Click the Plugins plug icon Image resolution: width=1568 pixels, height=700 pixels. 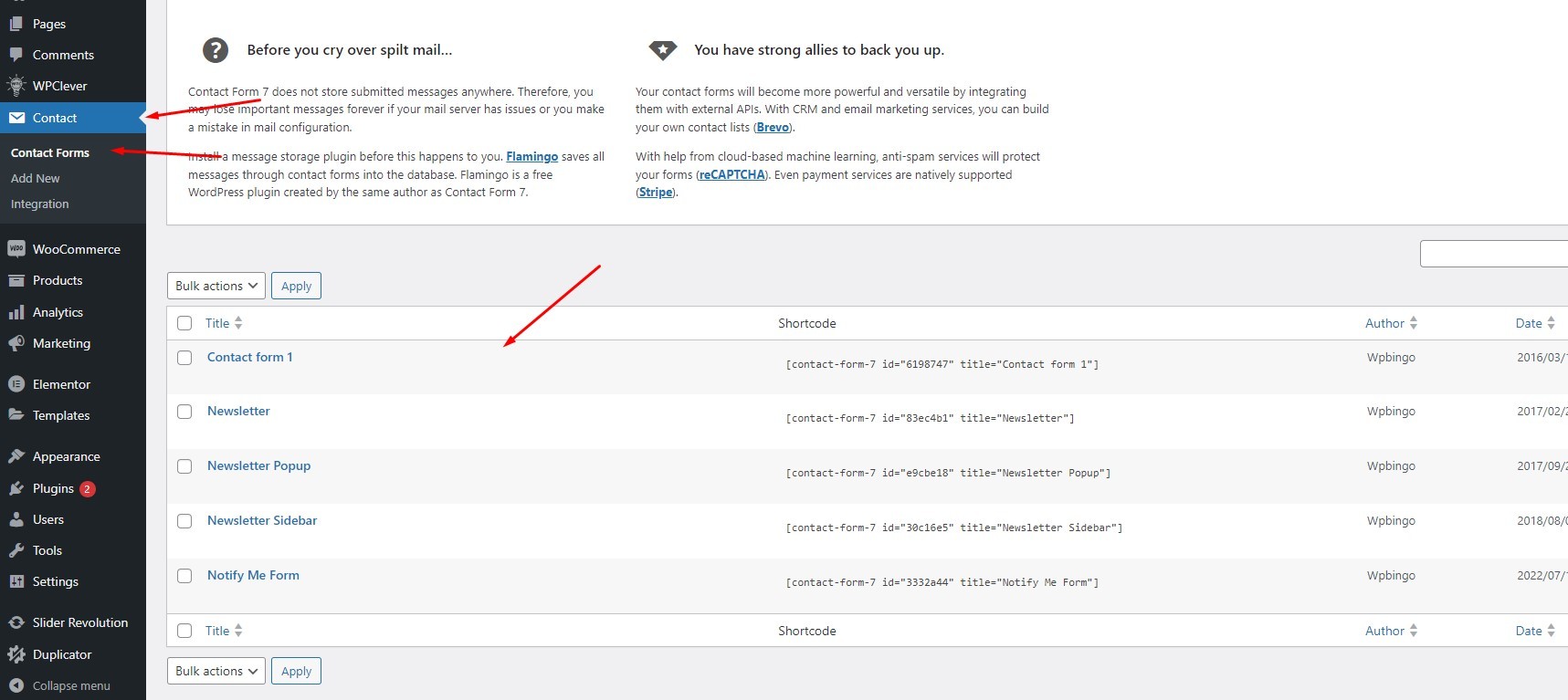tap(16, 488)
